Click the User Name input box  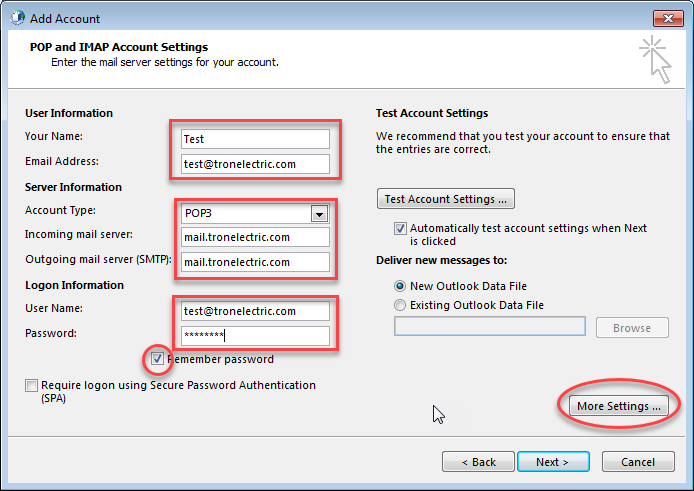point(254,311)
